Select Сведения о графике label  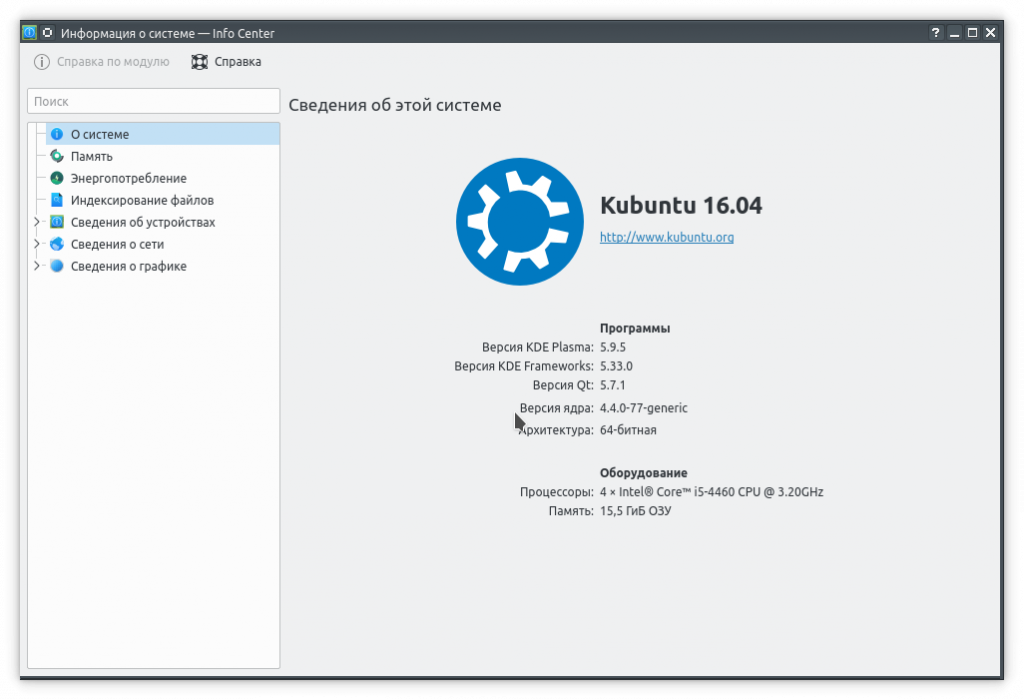pyautogui.click(x=129, y=266)
